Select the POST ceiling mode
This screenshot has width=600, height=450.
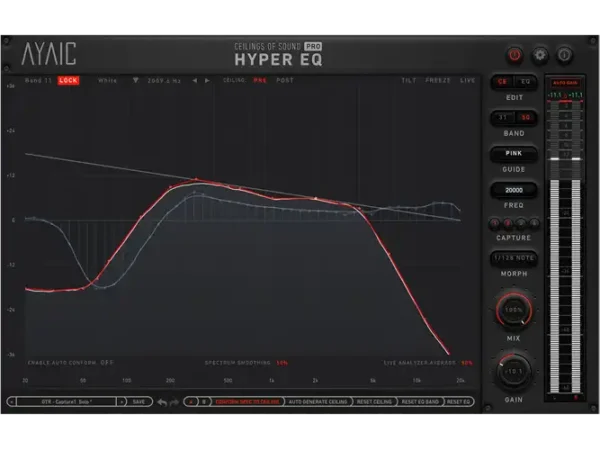(x=285, y=80)
